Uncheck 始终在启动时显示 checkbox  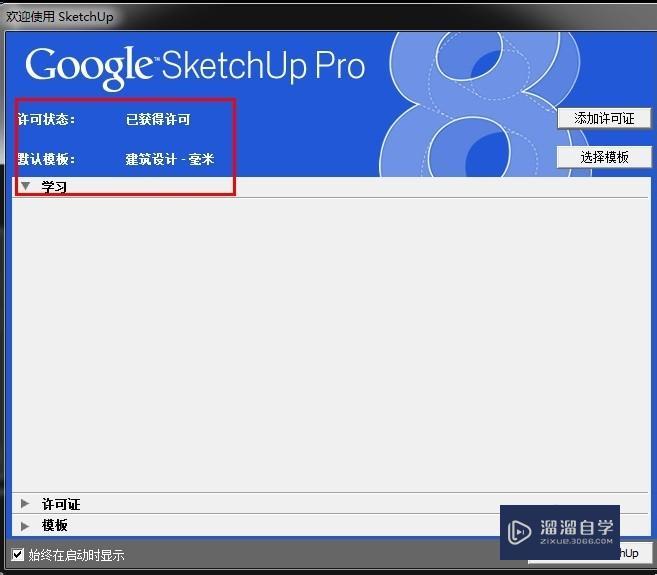click(18, 554)
